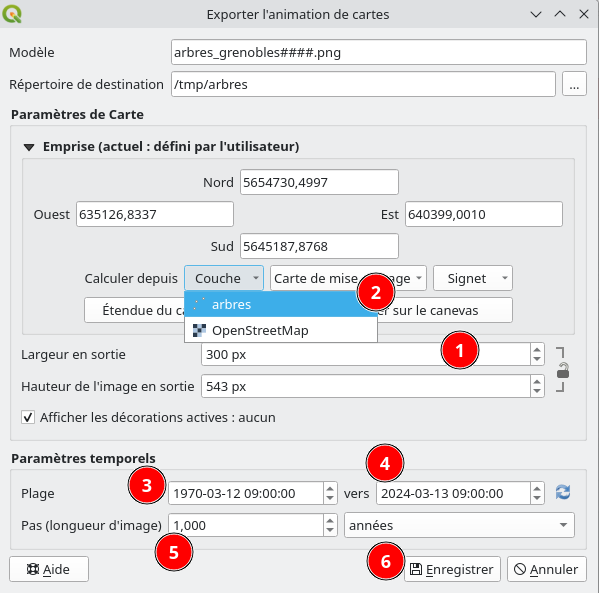Click the aspect ratio lock icon
The height and width of the screenshot is (593, 599).
click(563, 371)
